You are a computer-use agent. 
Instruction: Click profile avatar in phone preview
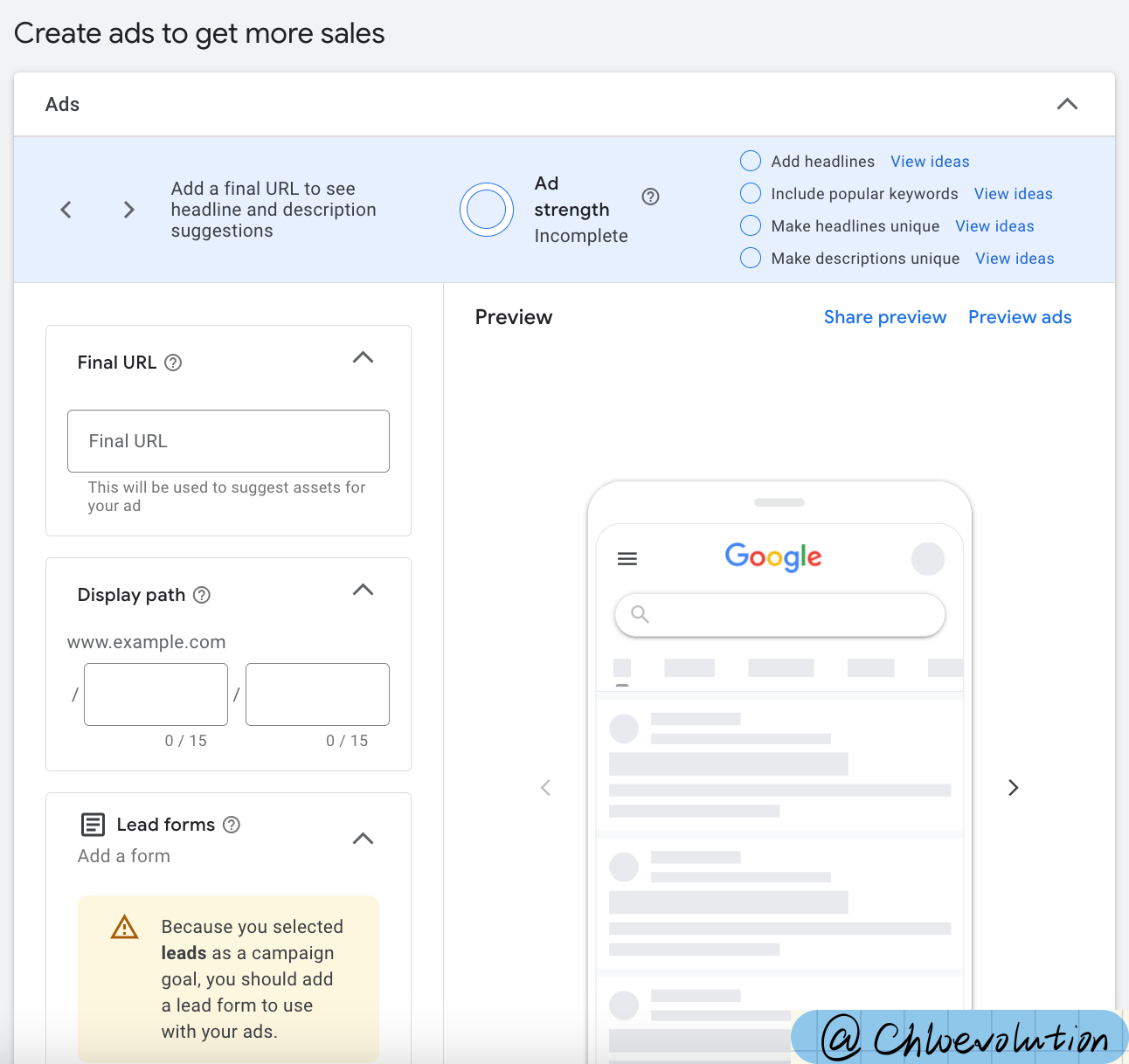[x=928, y=559]
